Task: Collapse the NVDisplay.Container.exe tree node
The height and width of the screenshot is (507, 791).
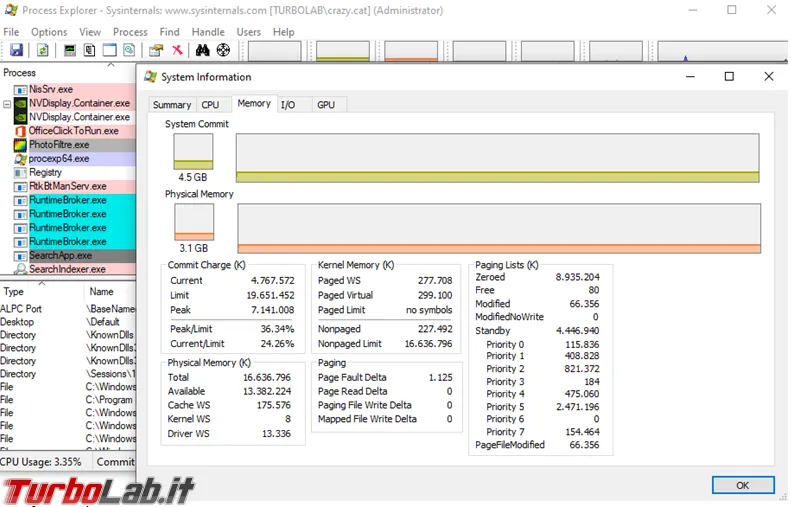Action: point(7,104)
